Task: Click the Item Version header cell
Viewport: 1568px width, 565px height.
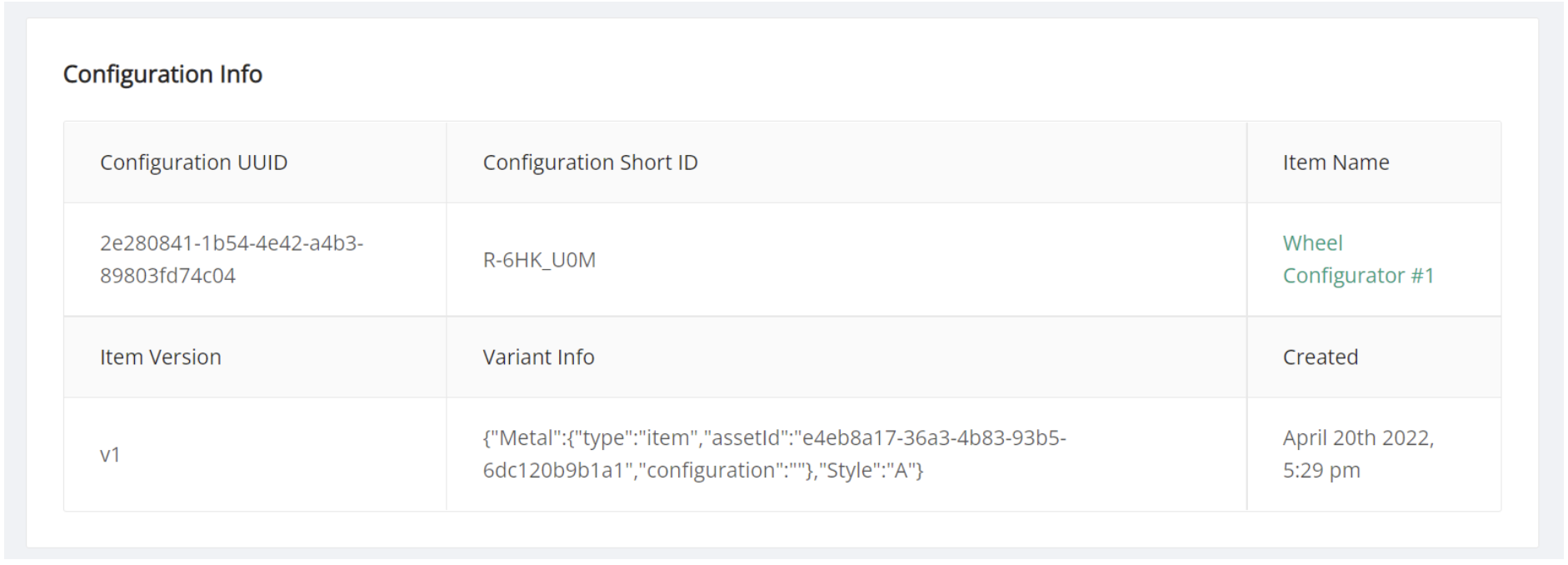Action: point(160,357)
